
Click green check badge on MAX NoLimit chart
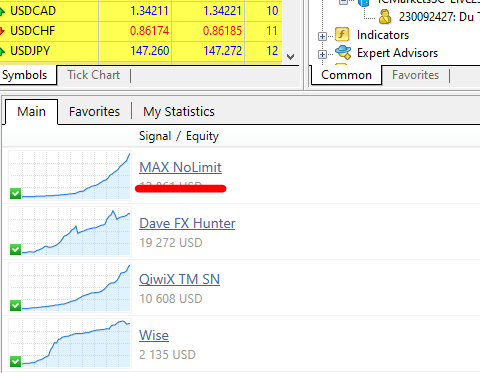pyautogui.click(x=15, y=193)
